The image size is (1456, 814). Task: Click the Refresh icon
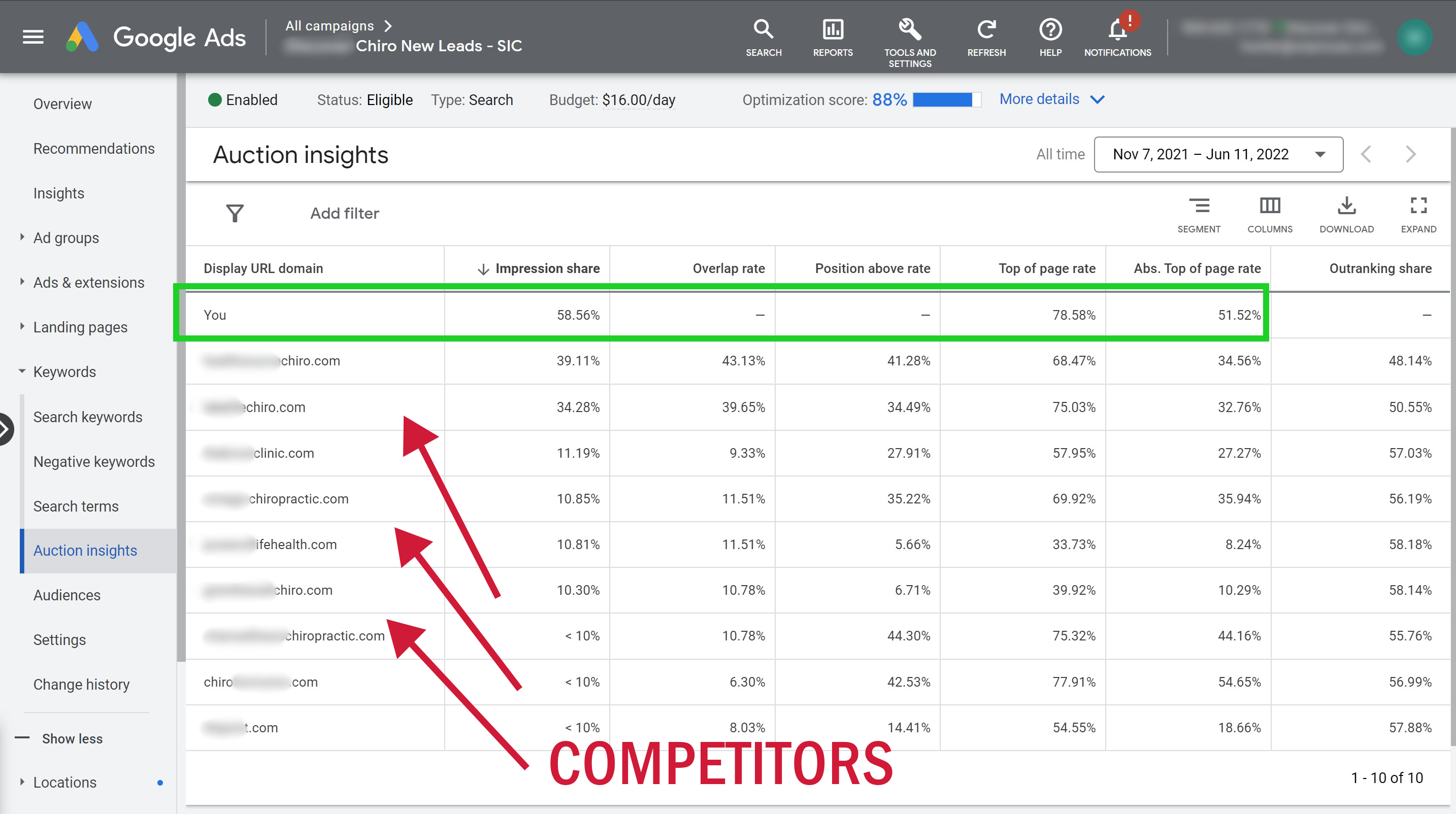986,29
